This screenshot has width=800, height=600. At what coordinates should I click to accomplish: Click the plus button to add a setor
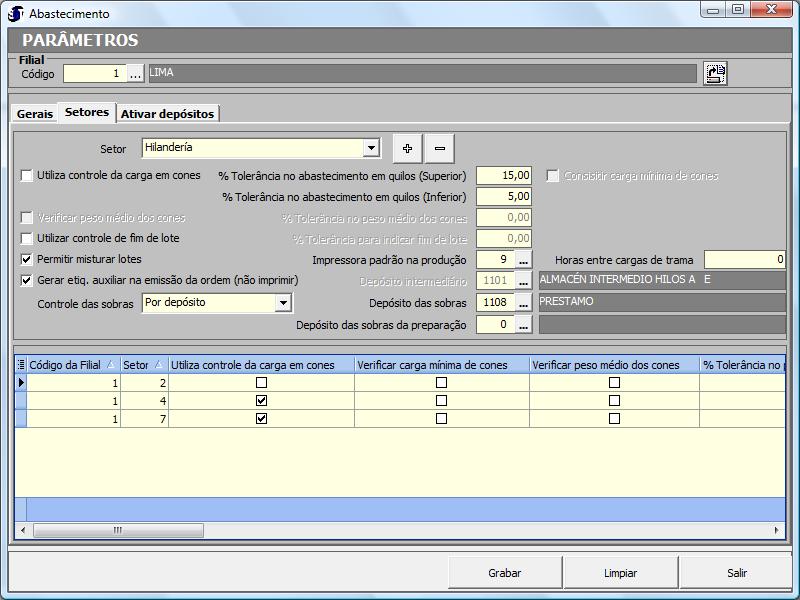click(x=407, y=148)
